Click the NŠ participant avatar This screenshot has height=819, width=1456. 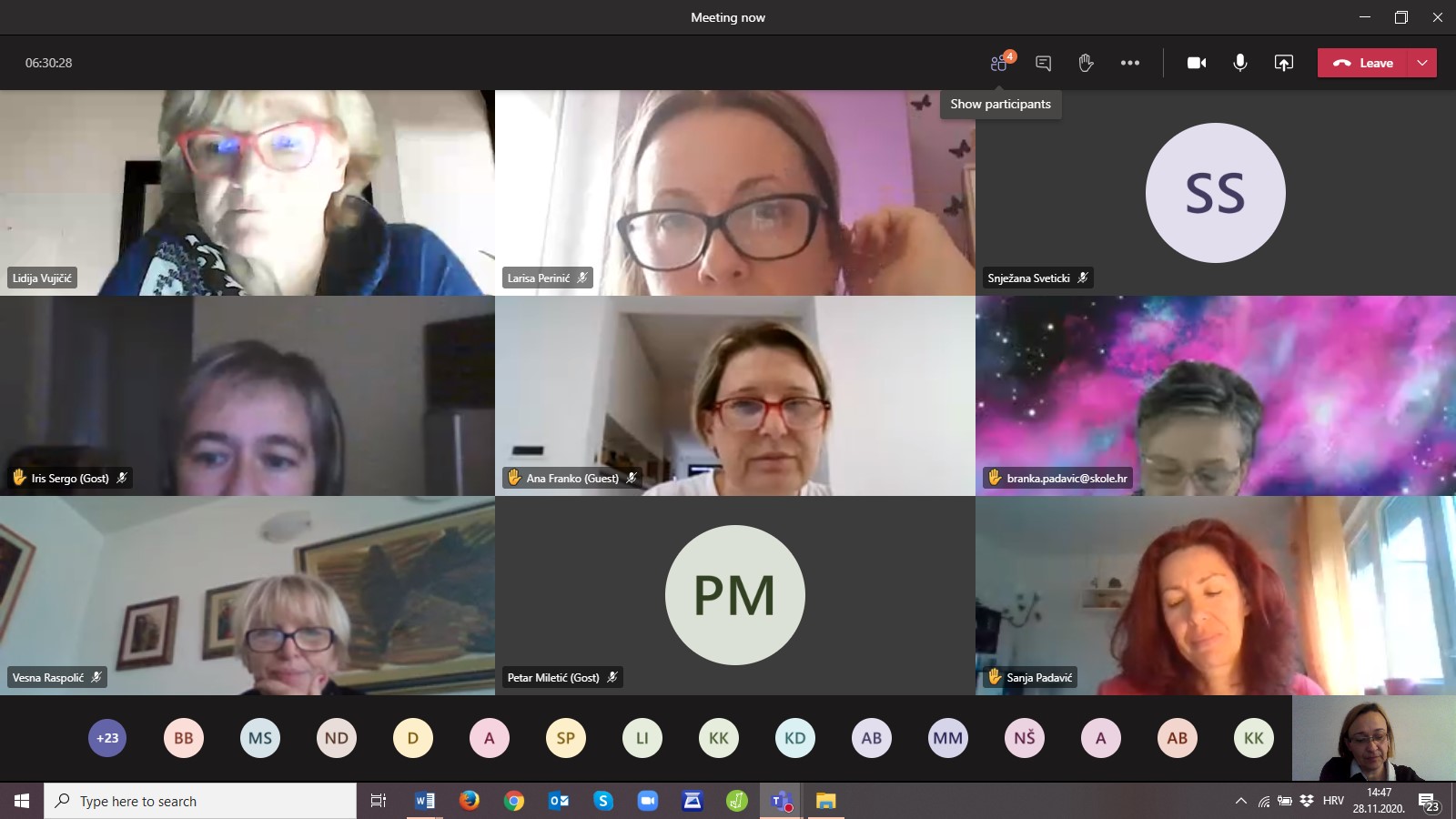[x=1025, y=738]
